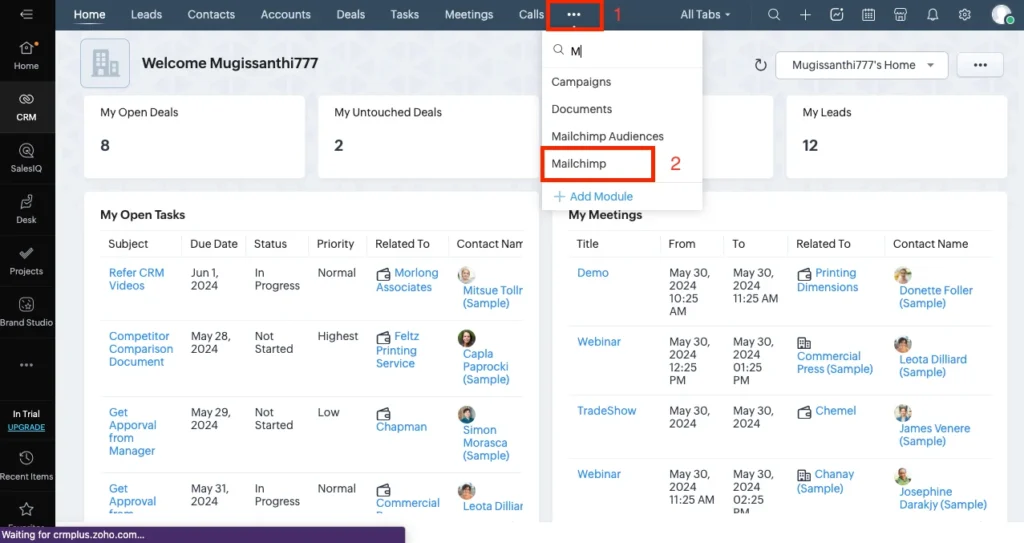Viewport: 1024px width, 543px height.
Task: Click the search magnifier in the top bar
Action: 774,14
